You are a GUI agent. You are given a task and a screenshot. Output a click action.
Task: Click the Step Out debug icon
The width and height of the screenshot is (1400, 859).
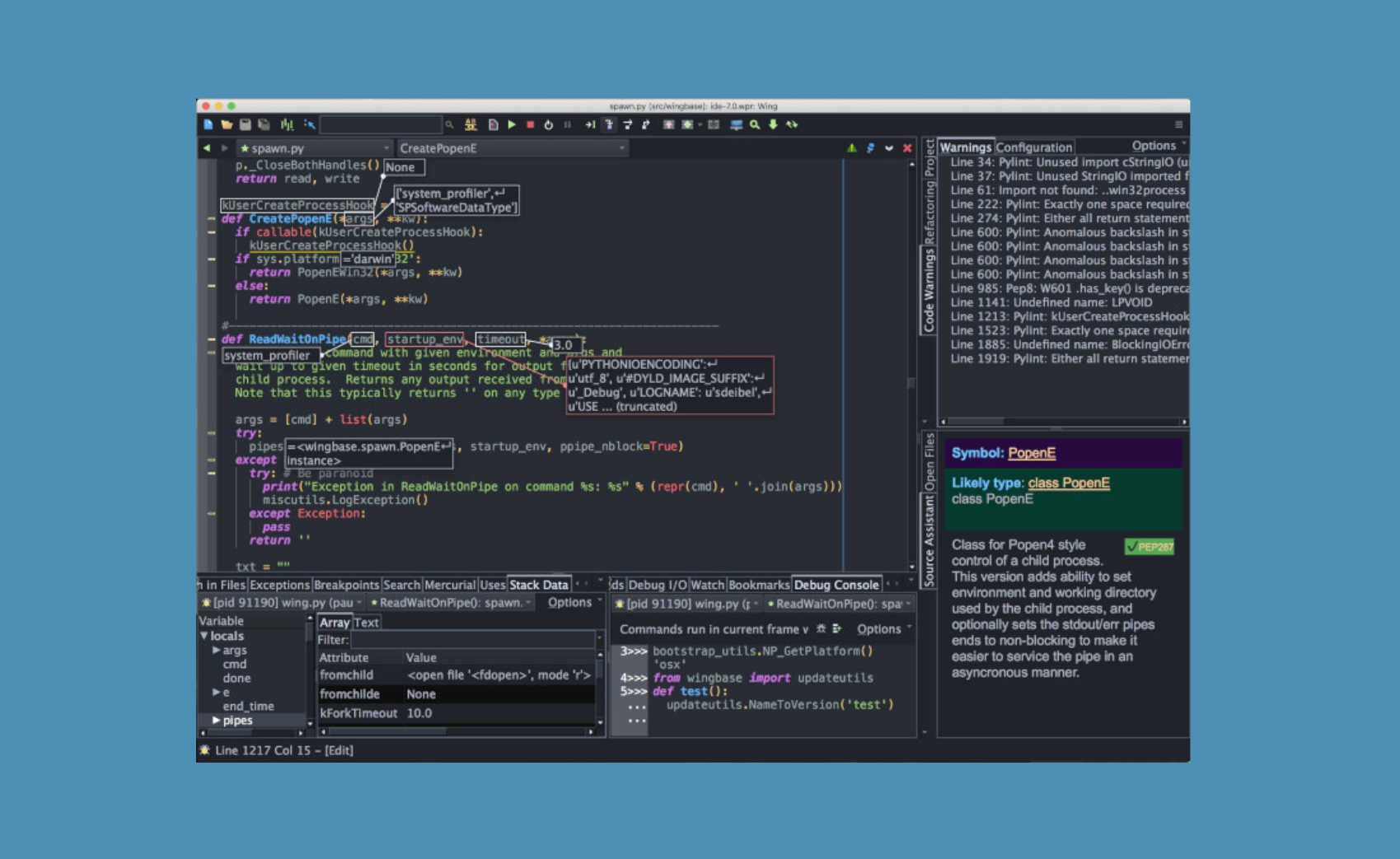(646, 124)
